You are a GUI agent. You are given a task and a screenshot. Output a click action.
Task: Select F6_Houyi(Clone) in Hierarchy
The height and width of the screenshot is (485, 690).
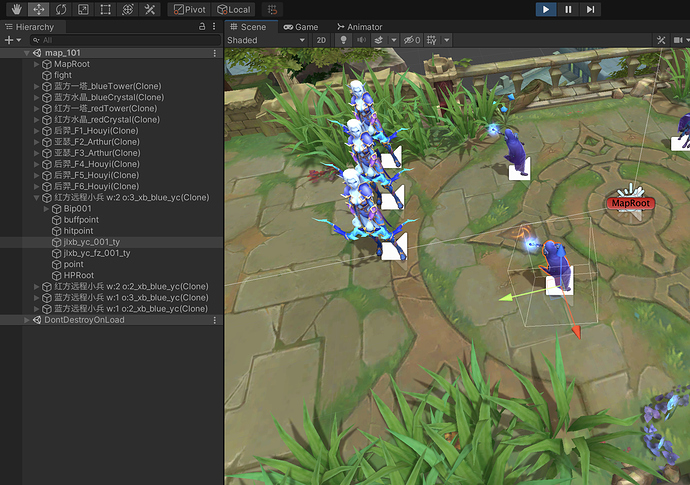96,187
